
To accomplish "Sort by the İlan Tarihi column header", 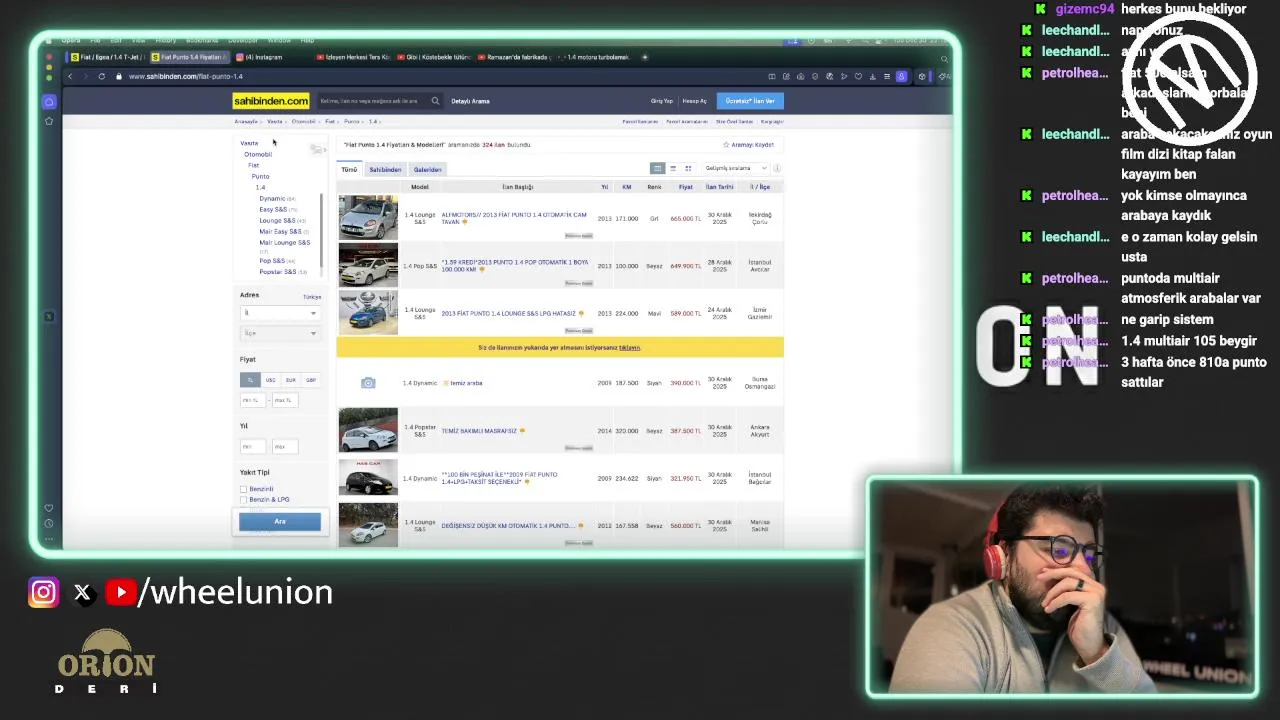I will pos(719,187).
